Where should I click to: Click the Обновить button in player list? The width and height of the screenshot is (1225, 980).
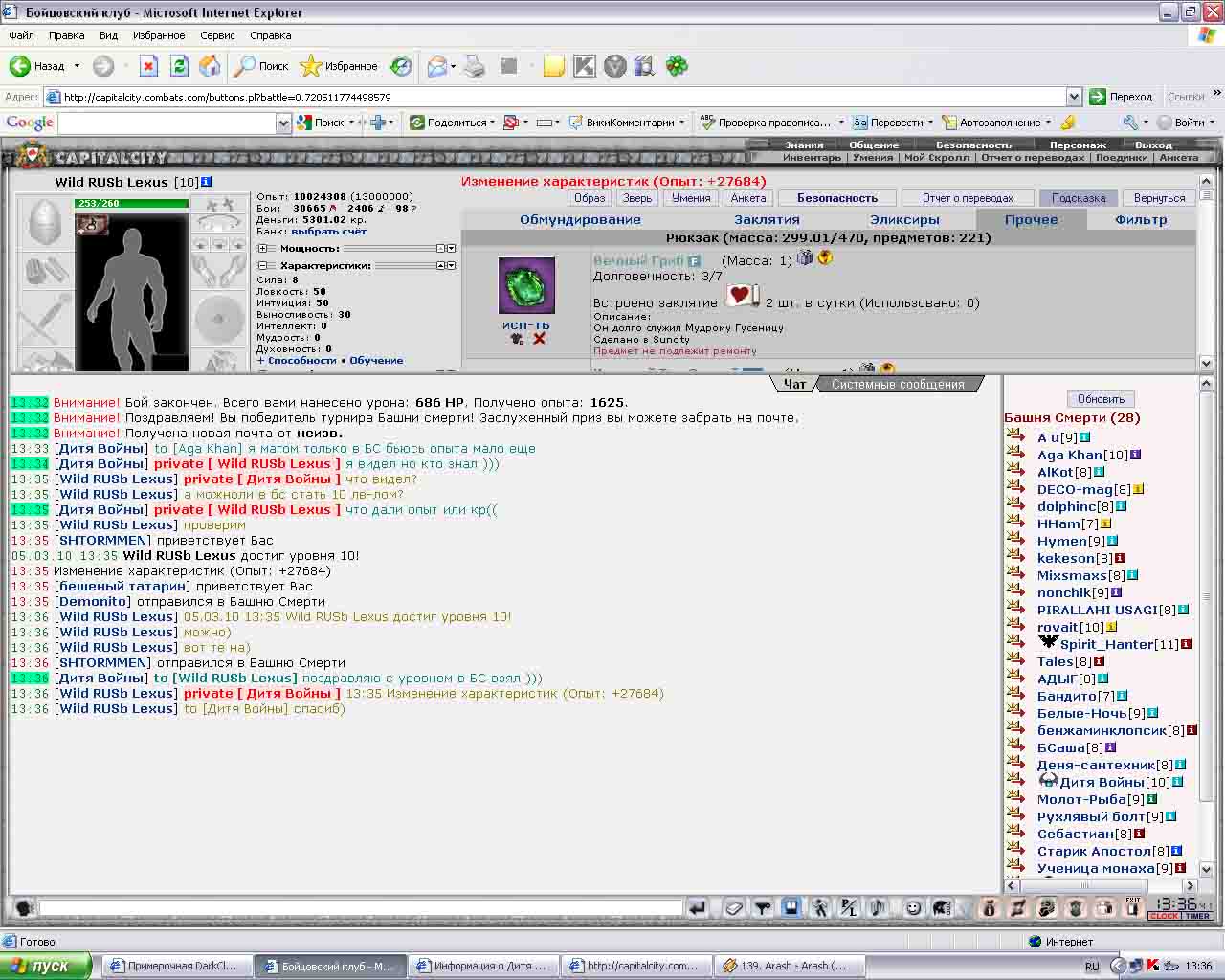(x=1101, y=399)
